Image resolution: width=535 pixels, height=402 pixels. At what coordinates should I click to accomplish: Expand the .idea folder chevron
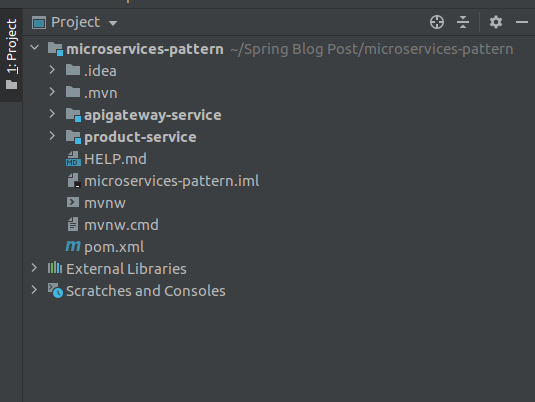tap(52, 70)
